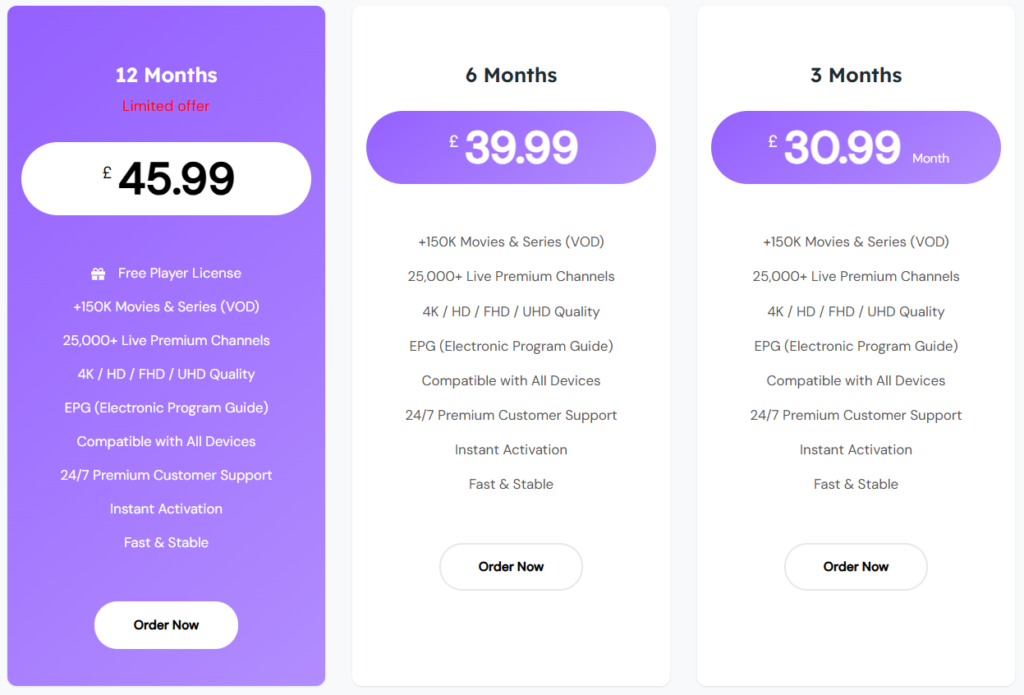Screen dimensions: 1024x695
Task: Click Compatible with All Devices in 3 Months card
Action: pos(856,381)
